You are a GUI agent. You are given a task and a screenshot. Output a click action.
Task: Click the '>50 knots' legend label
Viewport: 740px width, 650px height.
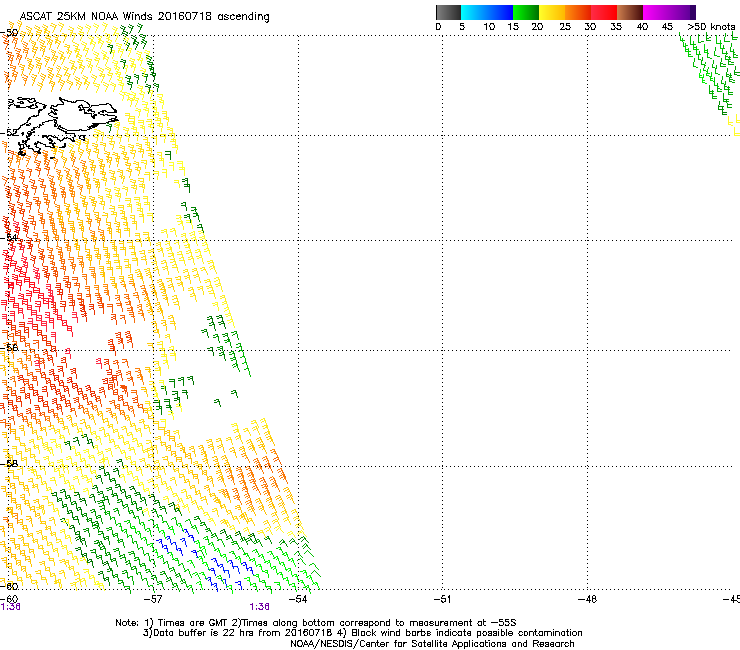711,27
